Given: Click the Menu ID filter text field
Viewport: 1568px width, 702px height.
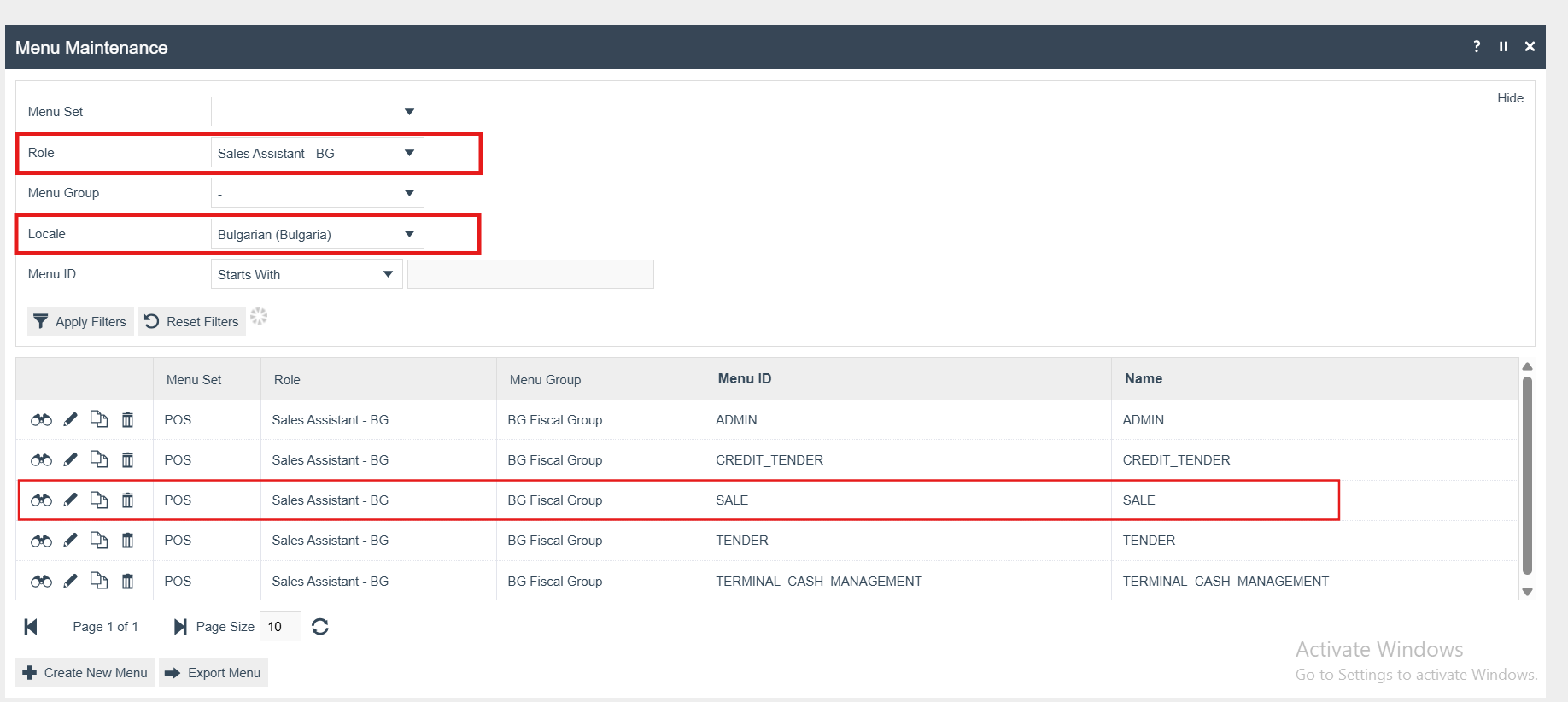Looking at the screenshot, I should (x=530, y=274).
